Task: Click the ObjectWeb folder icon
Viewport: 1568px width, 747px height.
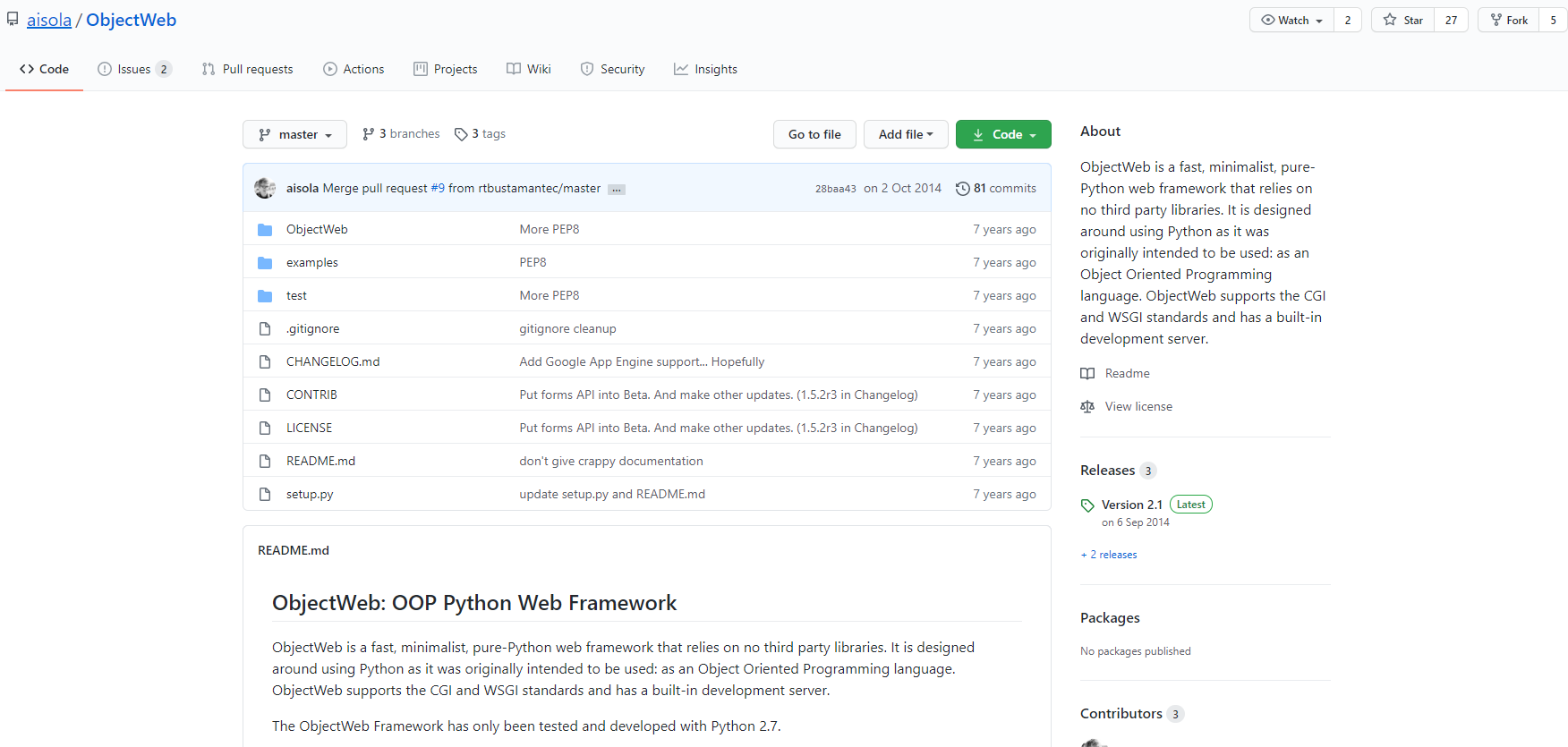Action: click(265, 230)
